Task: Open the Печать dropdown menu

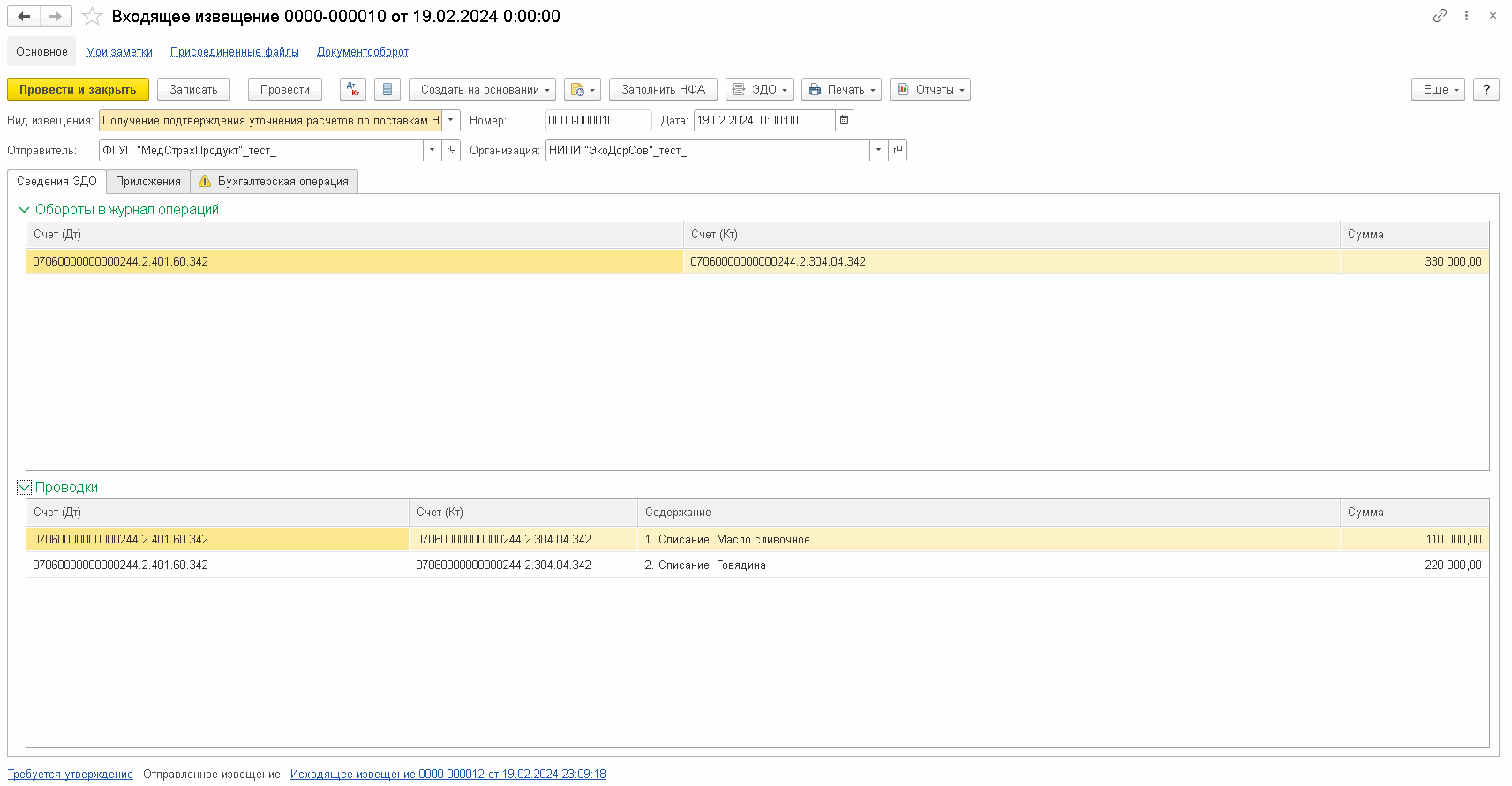Action: coord(841,89)
